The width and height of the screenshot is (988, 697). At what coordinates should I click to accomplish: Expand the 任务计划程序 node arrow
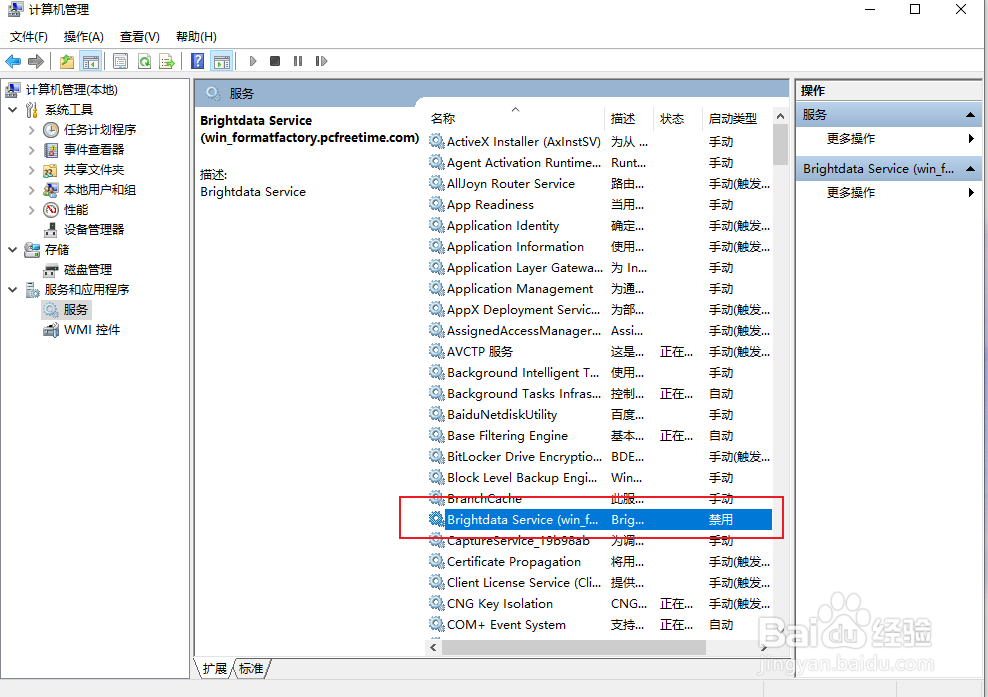click(x=32, y=130)
